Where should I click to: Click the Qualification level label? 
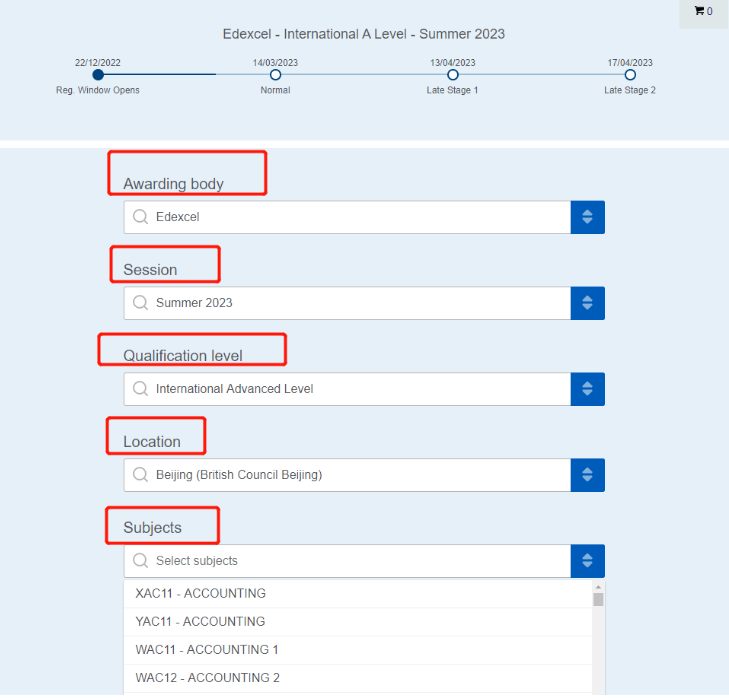pyautogui.click(x=183, y=356)
